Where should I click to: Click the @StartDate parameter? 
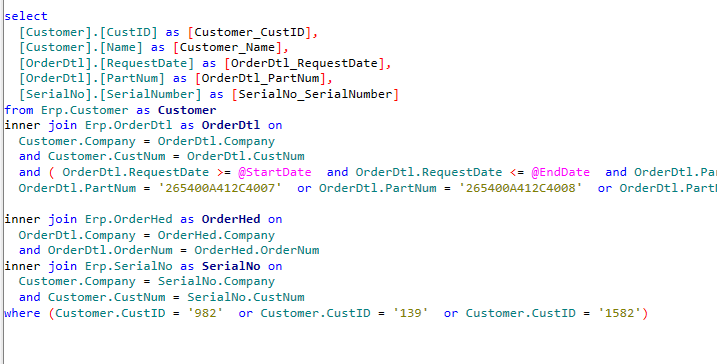[x=275, y=172]
